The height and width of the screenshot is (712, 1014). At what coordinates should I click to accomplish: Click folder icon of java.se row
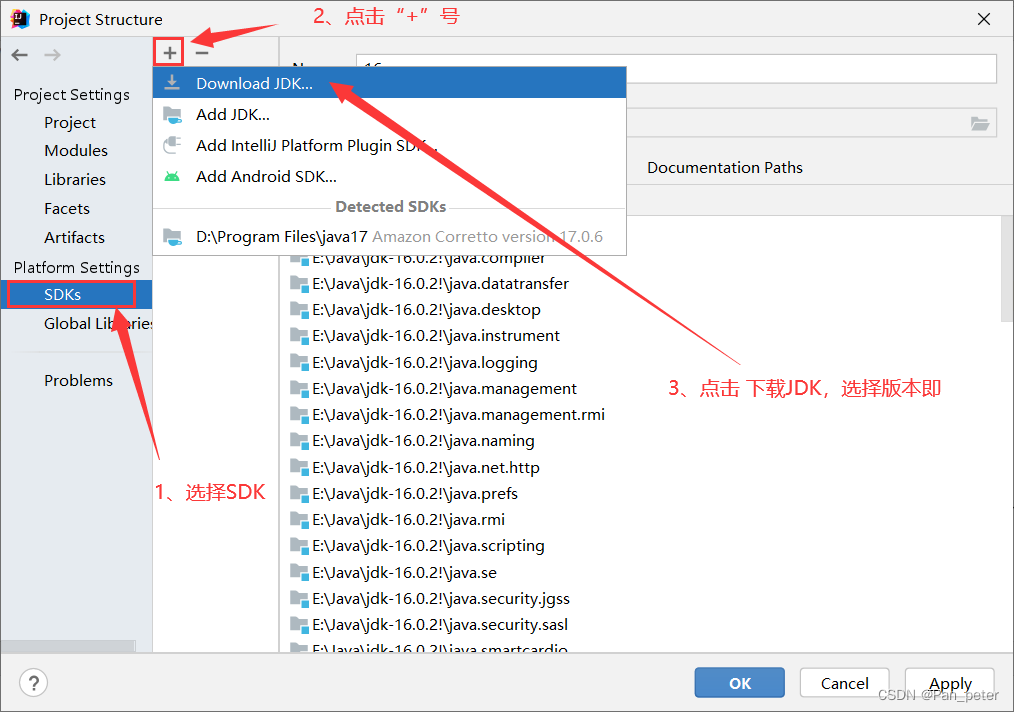pos(299,572)
